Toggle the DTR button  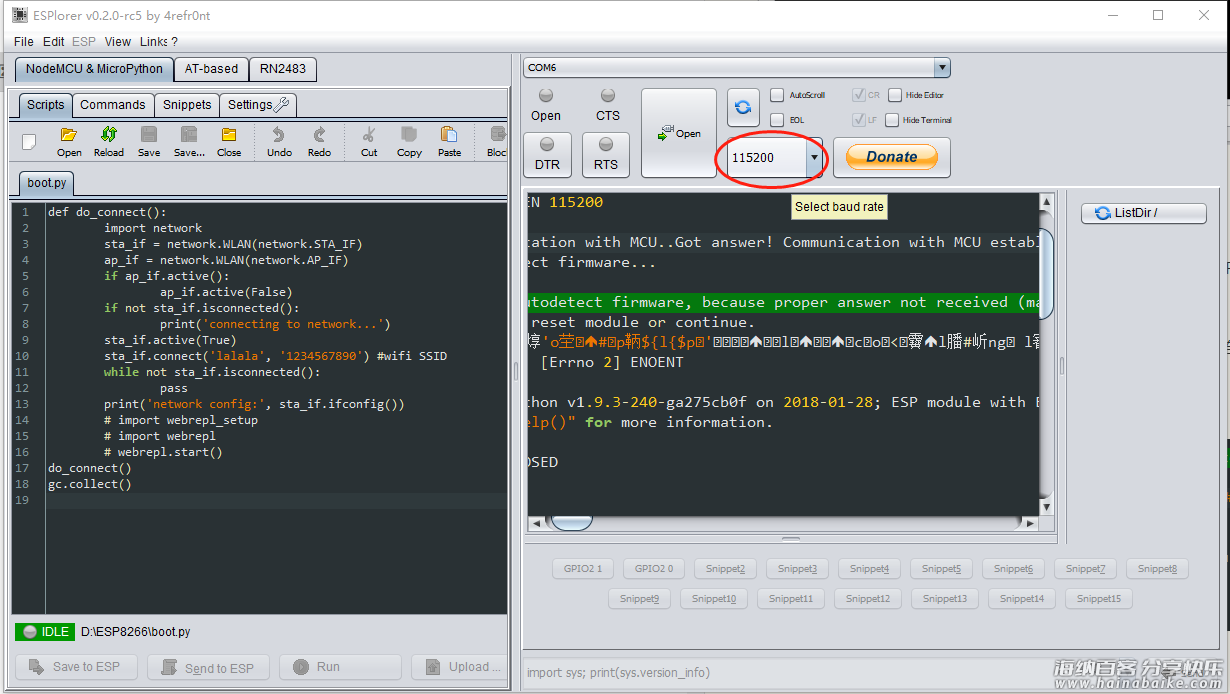tap(547, 154)
